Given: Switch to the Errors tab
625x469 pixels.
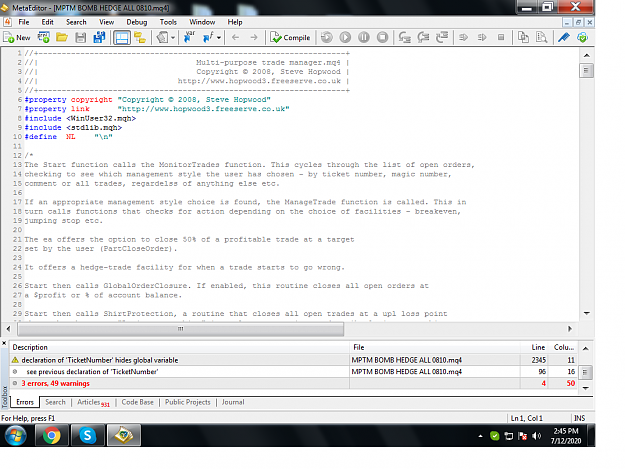Looking at the screenshot, I should click(25, 402).
